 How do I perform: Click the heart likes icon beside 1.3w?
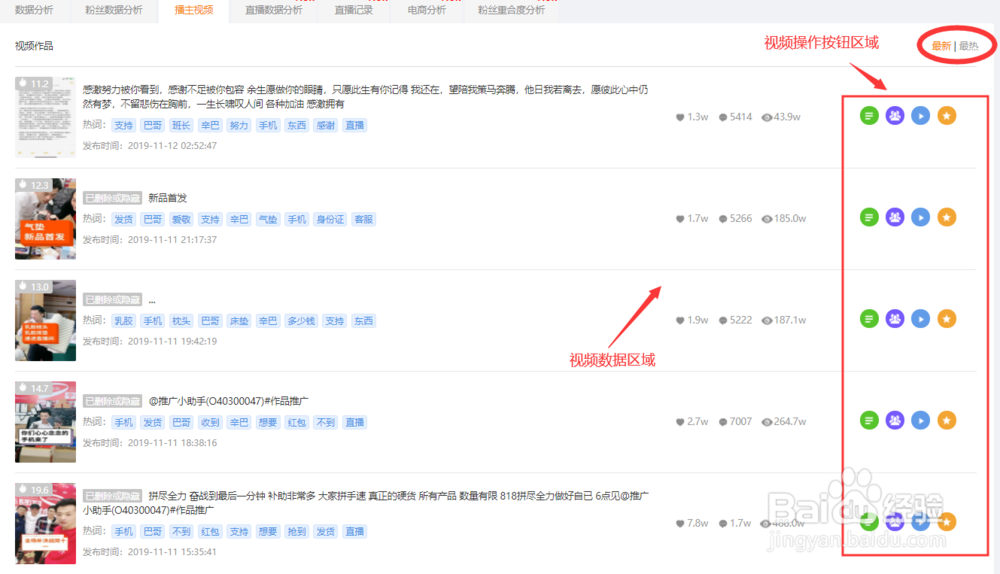[680, 117]
